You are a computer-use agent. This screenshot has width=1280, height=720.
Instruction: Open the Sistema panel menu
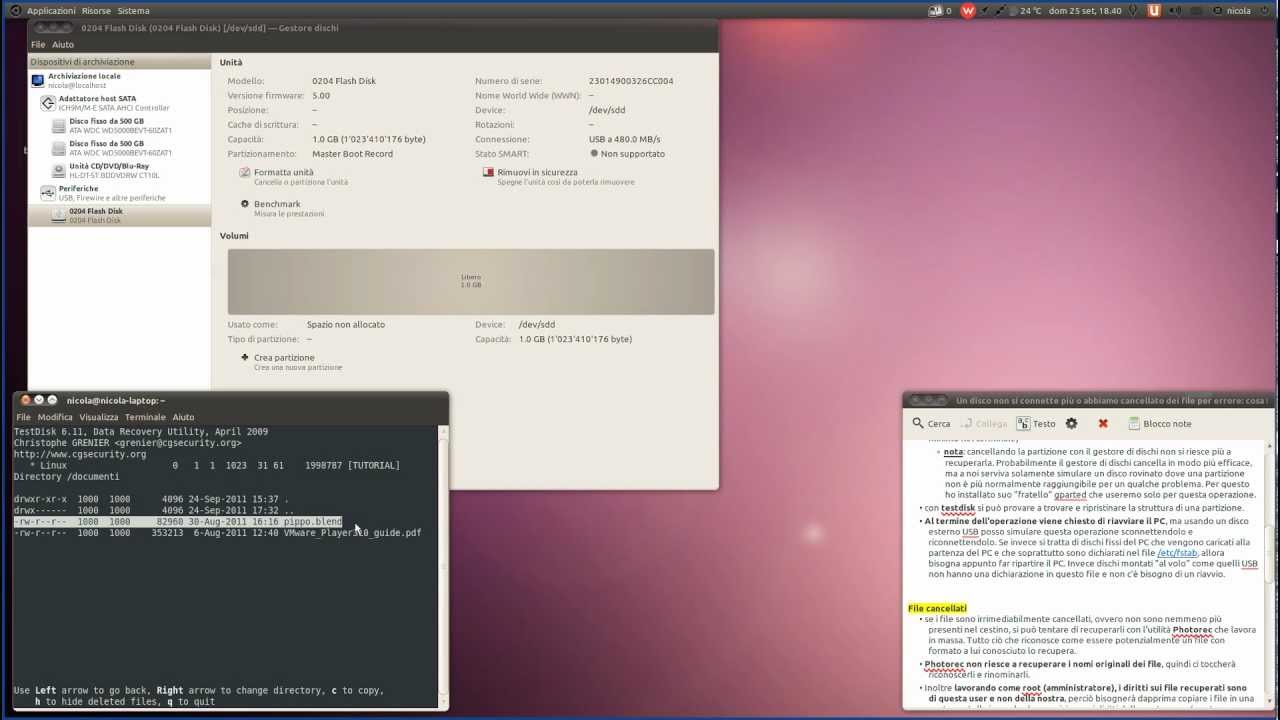click(x=133, y=11)
